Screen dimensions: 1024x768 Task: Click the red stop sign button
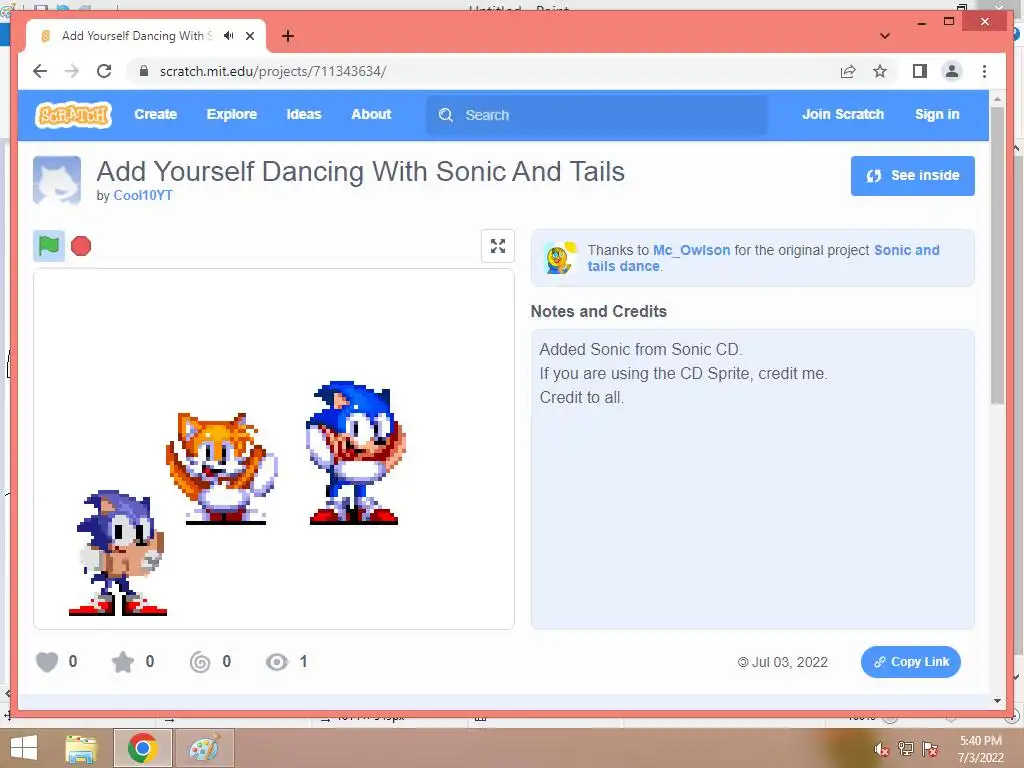[x=81, y=246]
